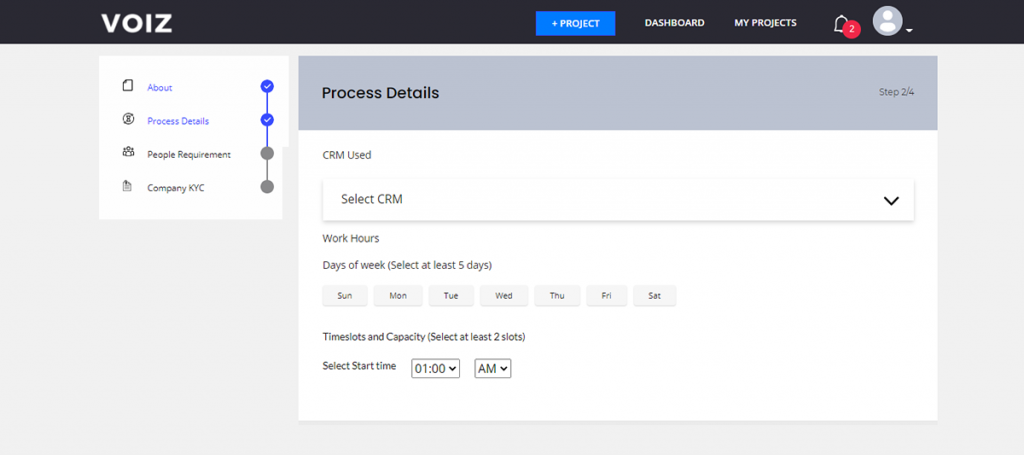
Task: Click the Process Details step icon
Action: (128, 119)
